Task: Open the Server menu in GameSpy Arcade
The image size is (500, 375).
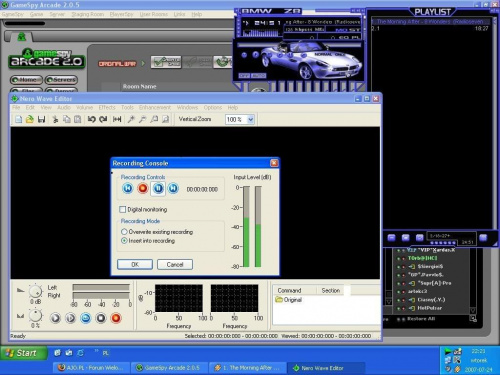Action: click(x=57, y=14)
